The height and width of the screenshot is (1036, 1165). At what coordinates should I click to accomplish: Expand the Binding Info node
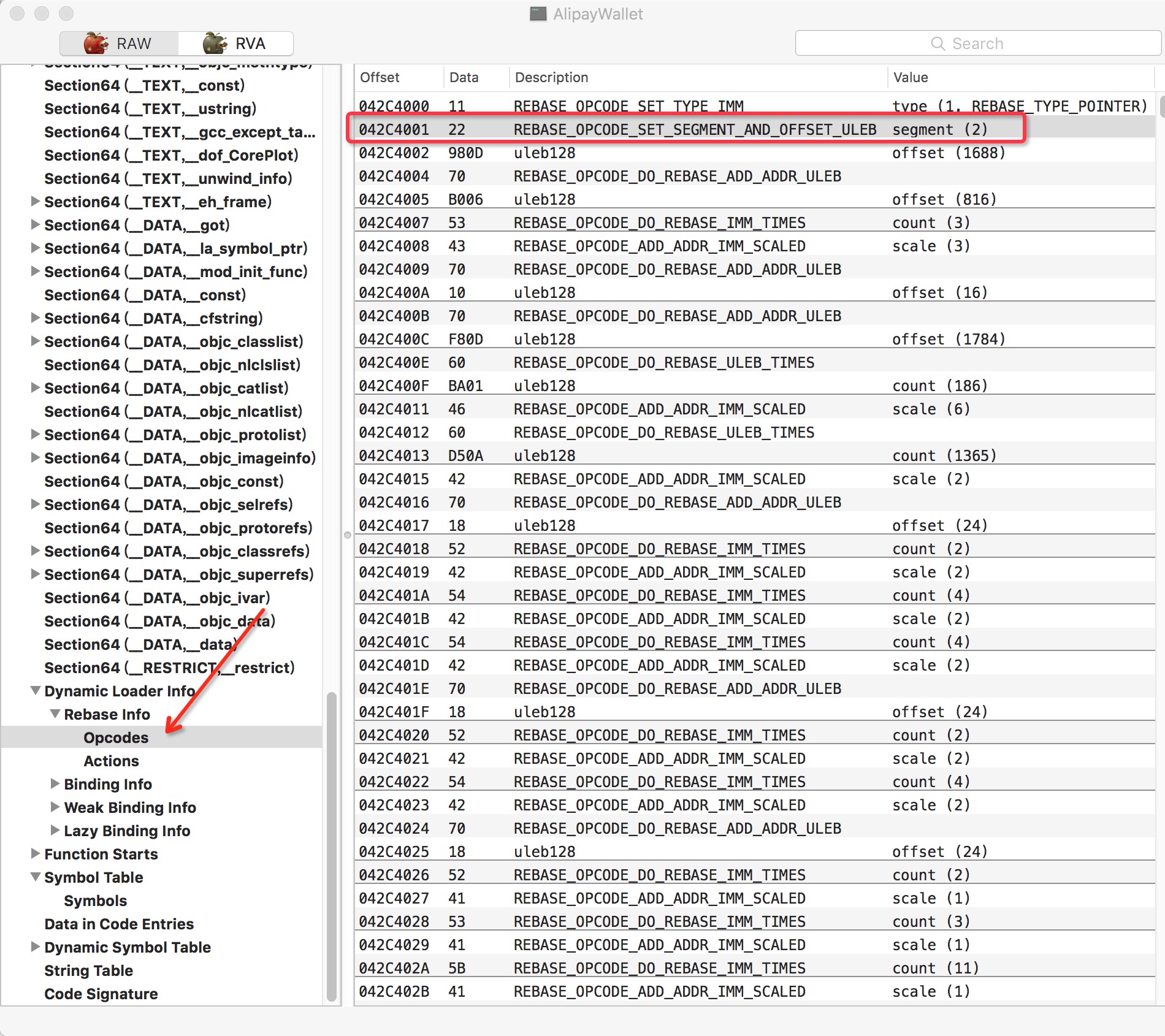(55, 784)
